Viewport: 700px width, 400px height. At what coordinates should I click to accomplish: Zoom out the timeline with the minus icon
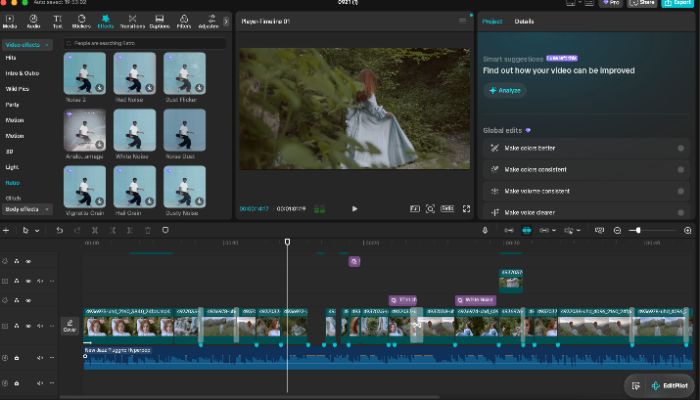pos(617,230)
